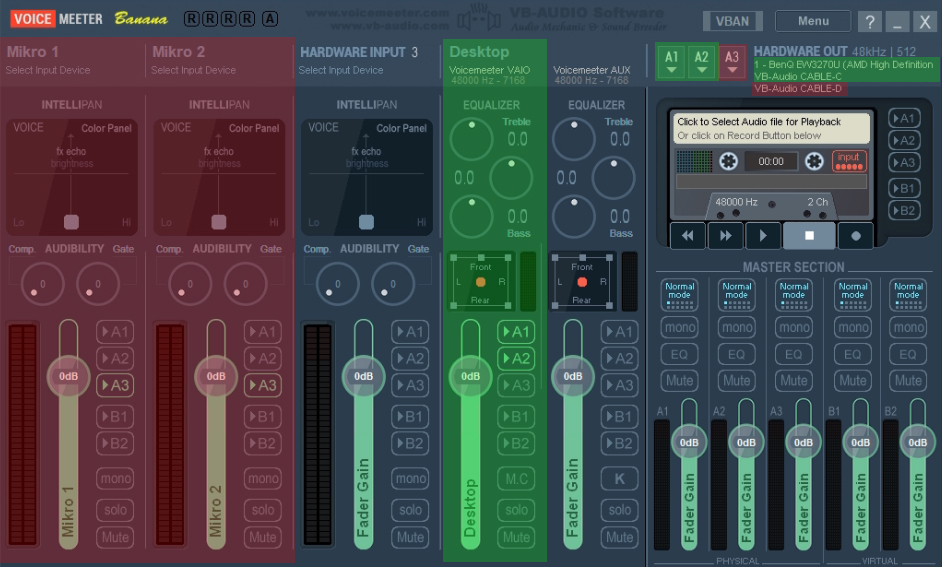Viewport: 942px width, 567px height.
Task: Select input device for Mikro 1
Action: click(48, 70)
